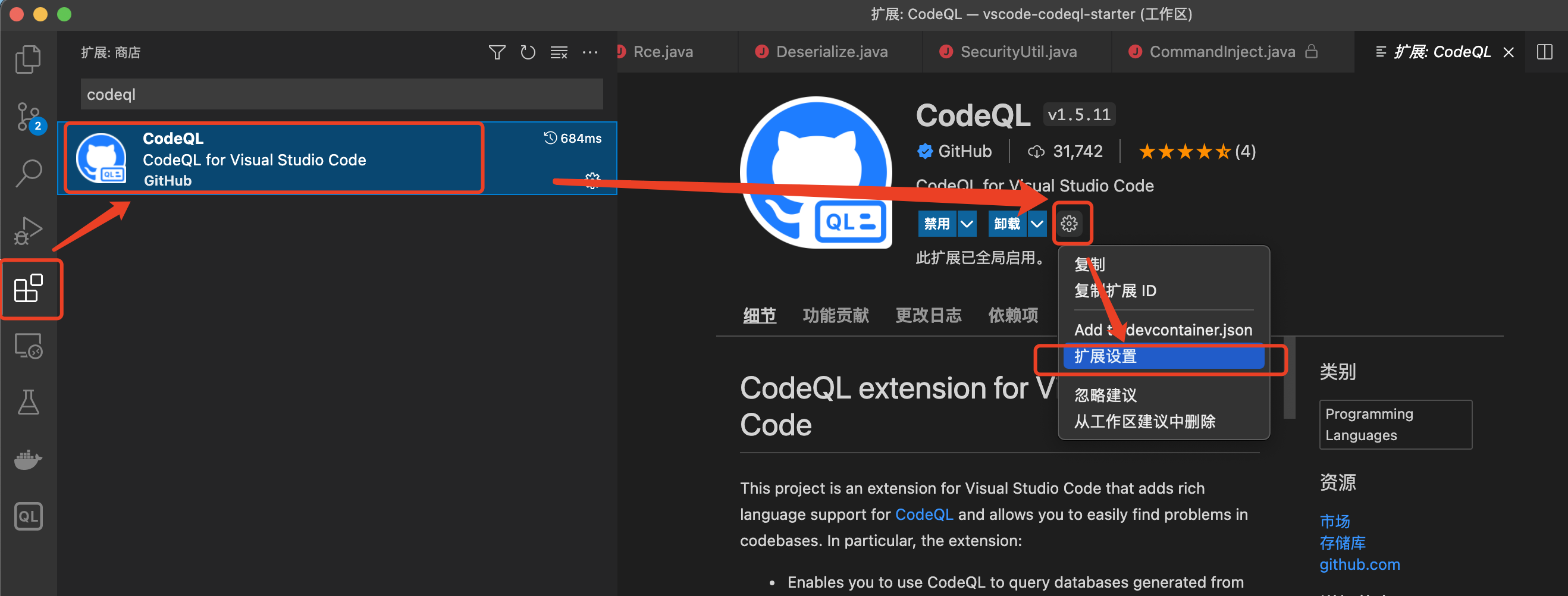Open the CommandInject.java editor tab
Screen dimensions: 1568x596
(x=1233, y=52)
